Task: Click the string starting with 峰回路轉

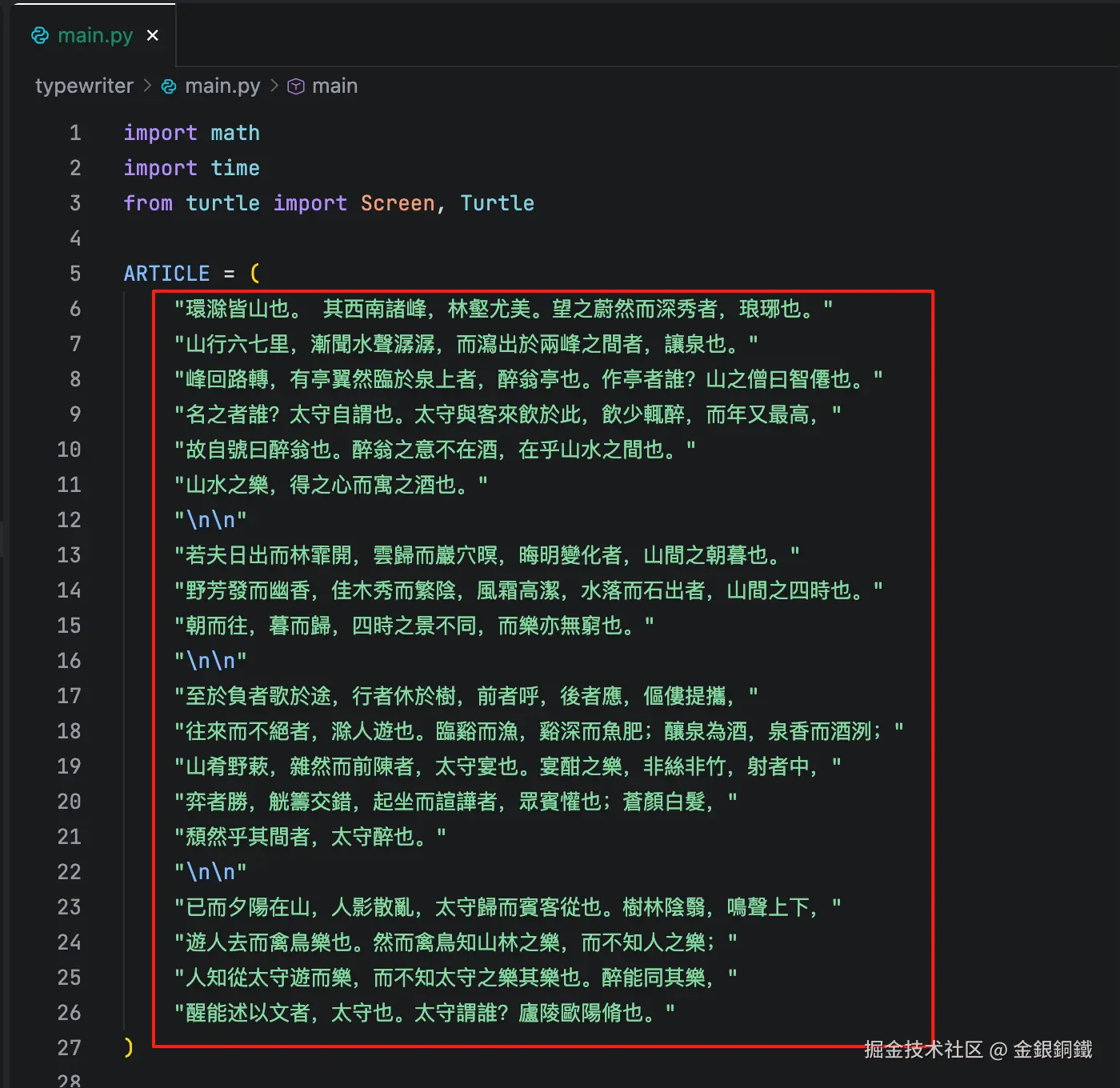Action: point(529,379)
